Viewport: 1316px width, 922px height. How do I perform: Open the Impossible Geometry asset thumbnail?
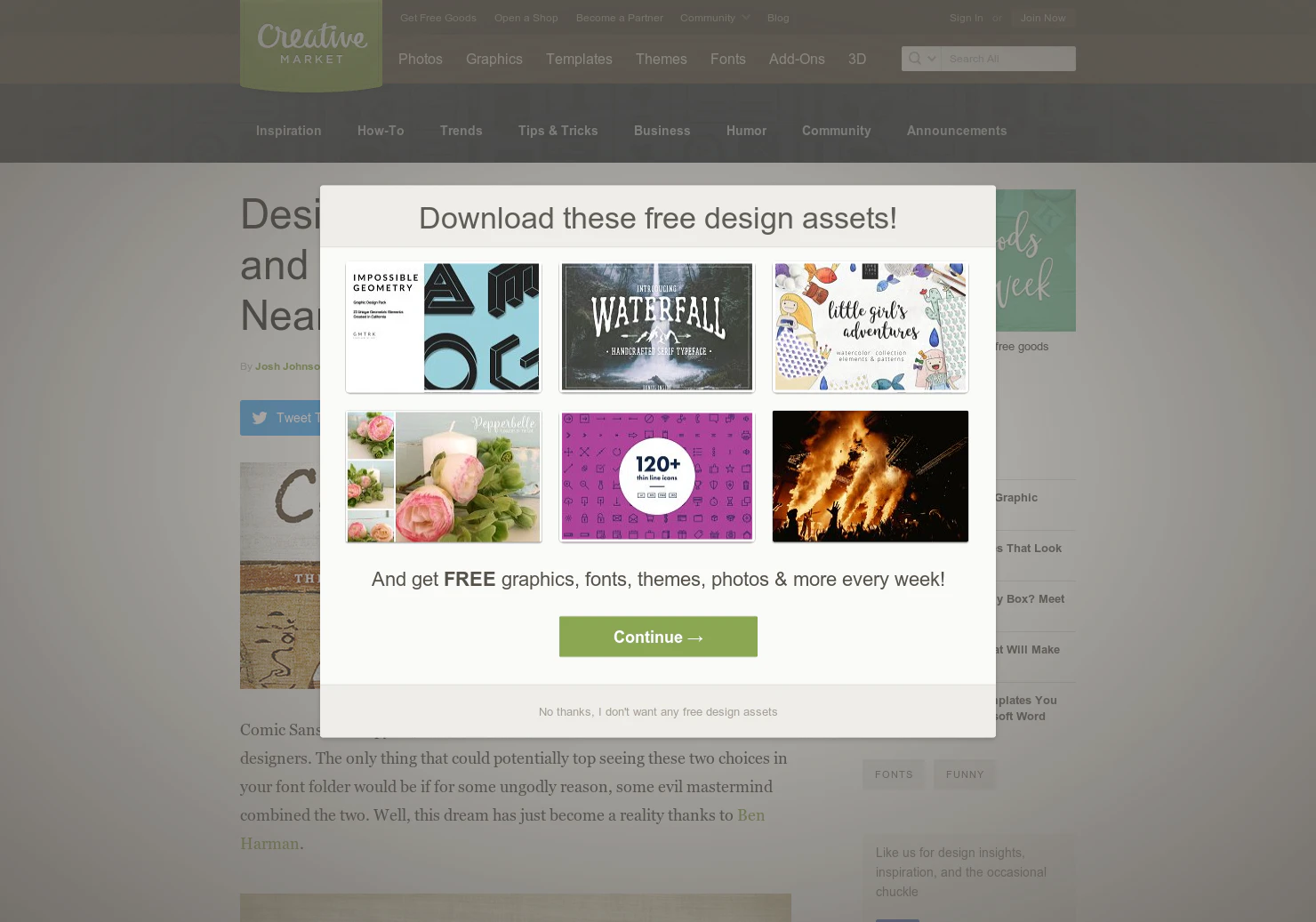(x=443, y=326)
